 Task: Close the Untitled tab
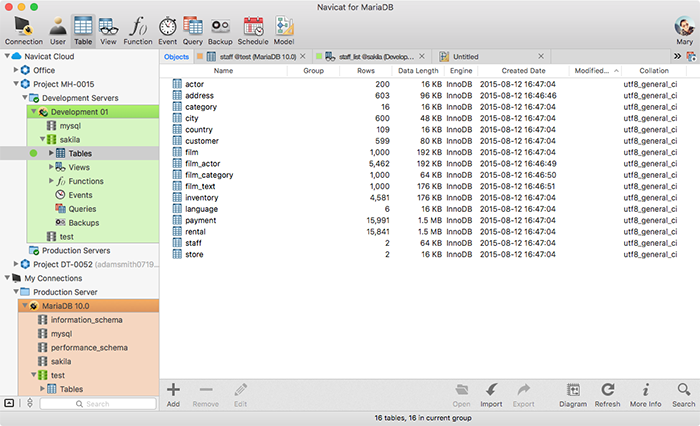click(541, 56)
